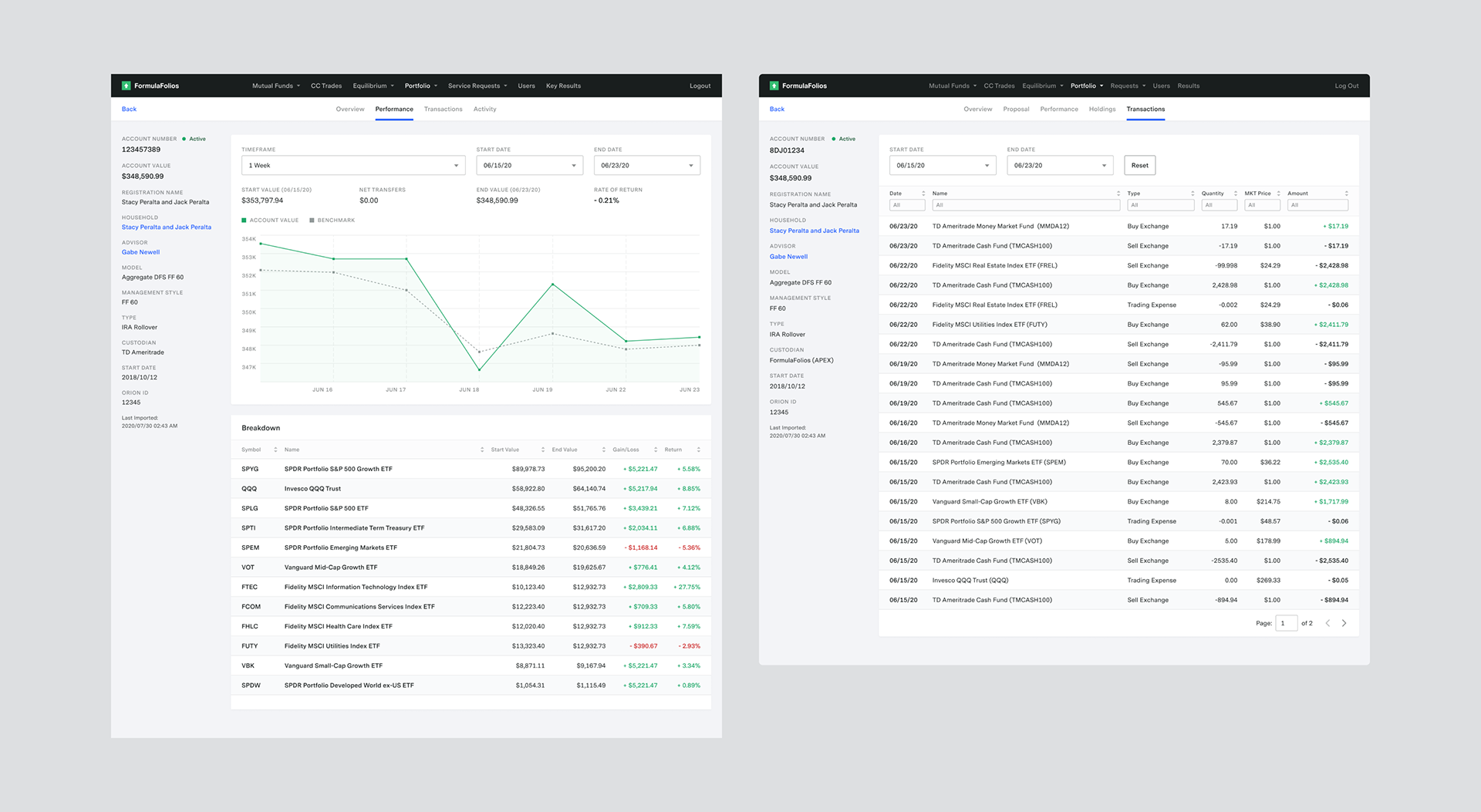Click the page number input box
The height and width of the screenshot is (812, 1481).
point(1286,623)
